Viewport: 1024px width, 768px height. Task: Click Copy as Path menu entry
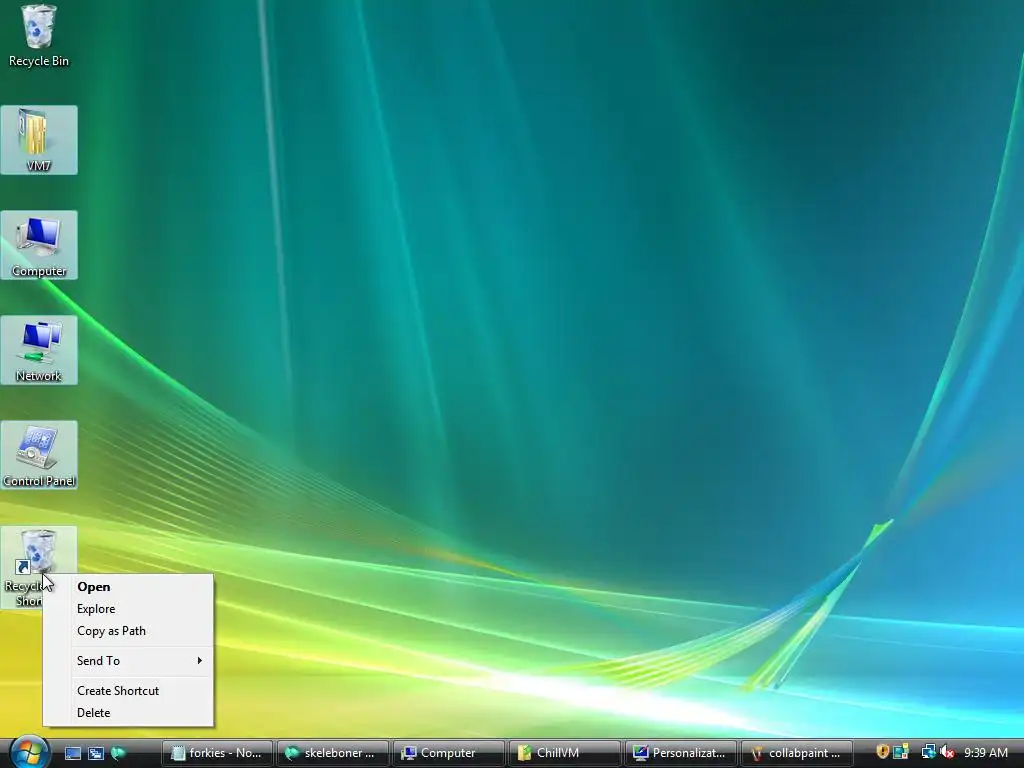[x=128, y=631]
